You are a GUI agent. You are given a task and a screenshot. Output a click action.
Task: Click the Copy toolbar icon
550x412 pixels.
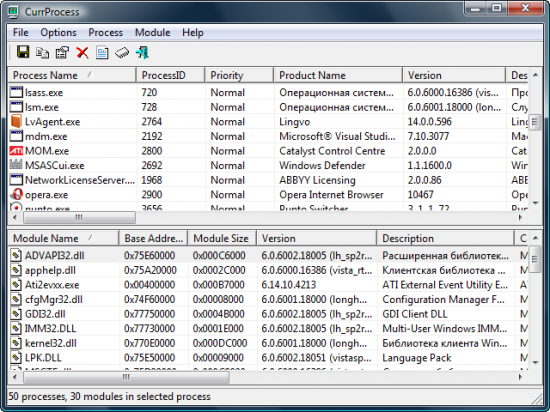coord(42,53)
